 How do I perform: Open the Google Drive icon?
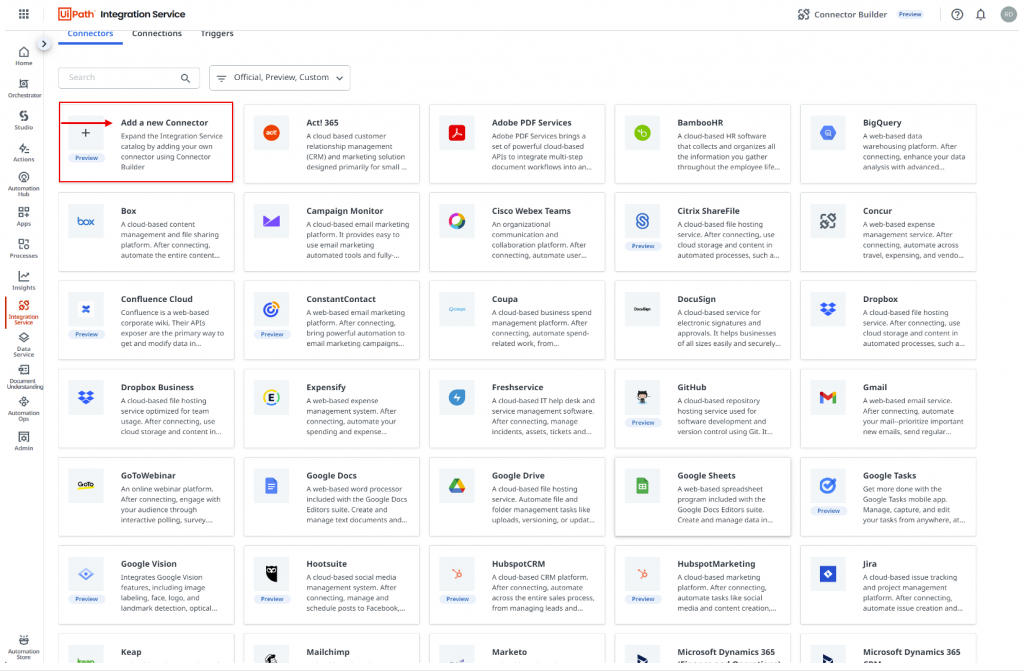(x=456, y=485)
